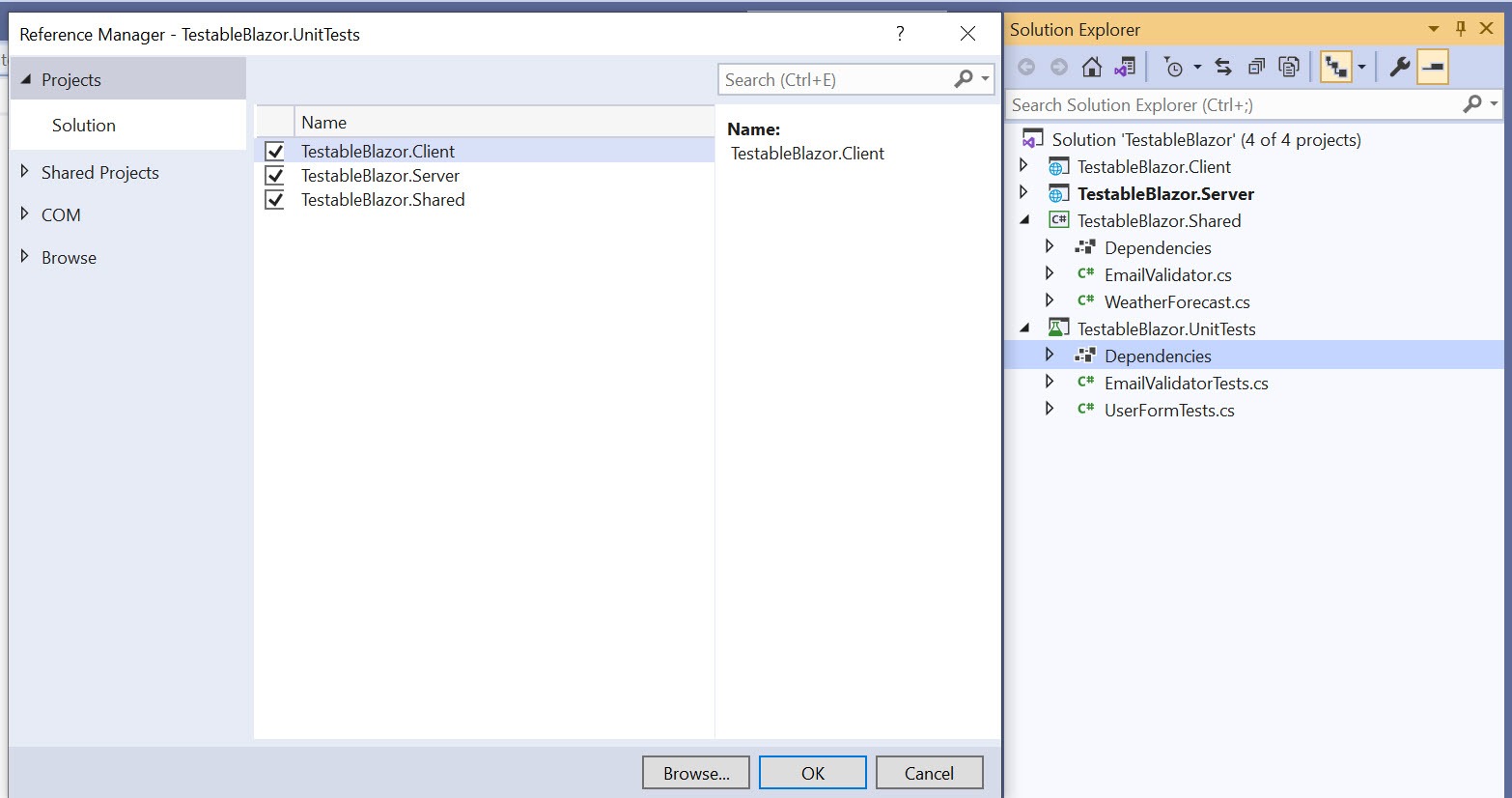The height and width of the screenshot is (798, 1512).
Task: Close the Solution Explorer panel
Action: (1487, 29)
